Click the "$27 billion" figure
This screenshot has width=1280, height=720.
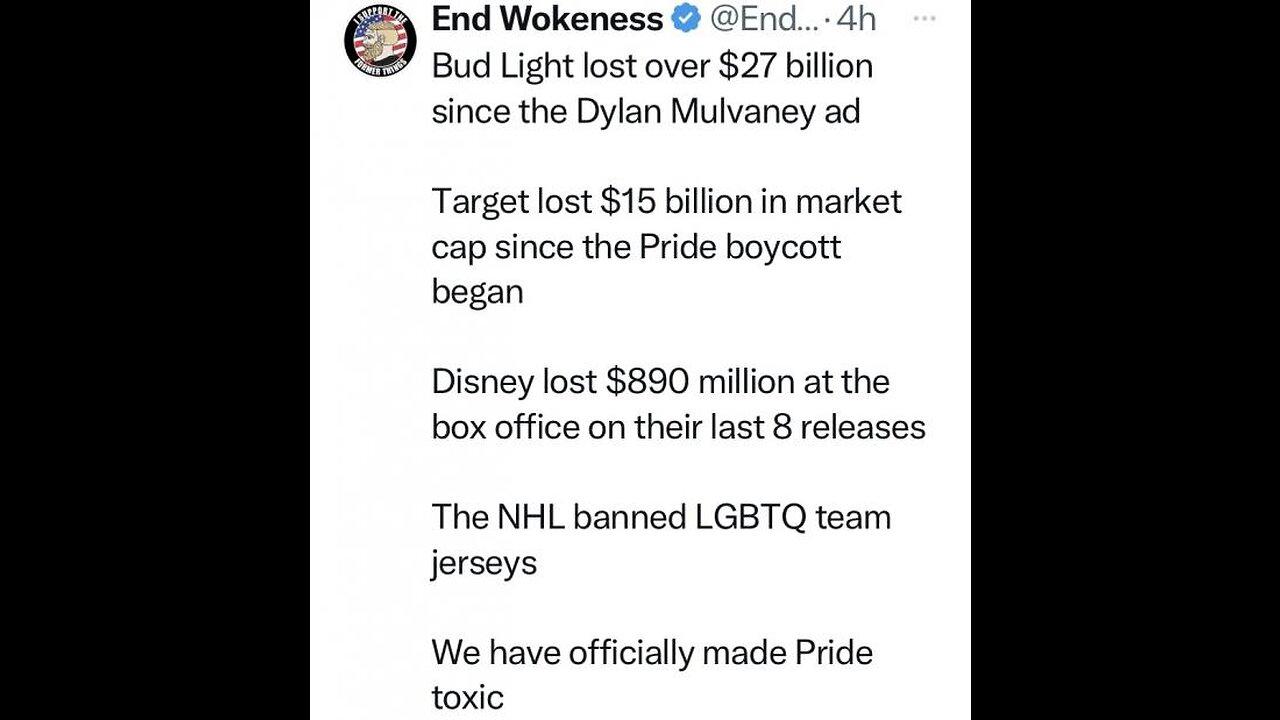coord(794,66)
